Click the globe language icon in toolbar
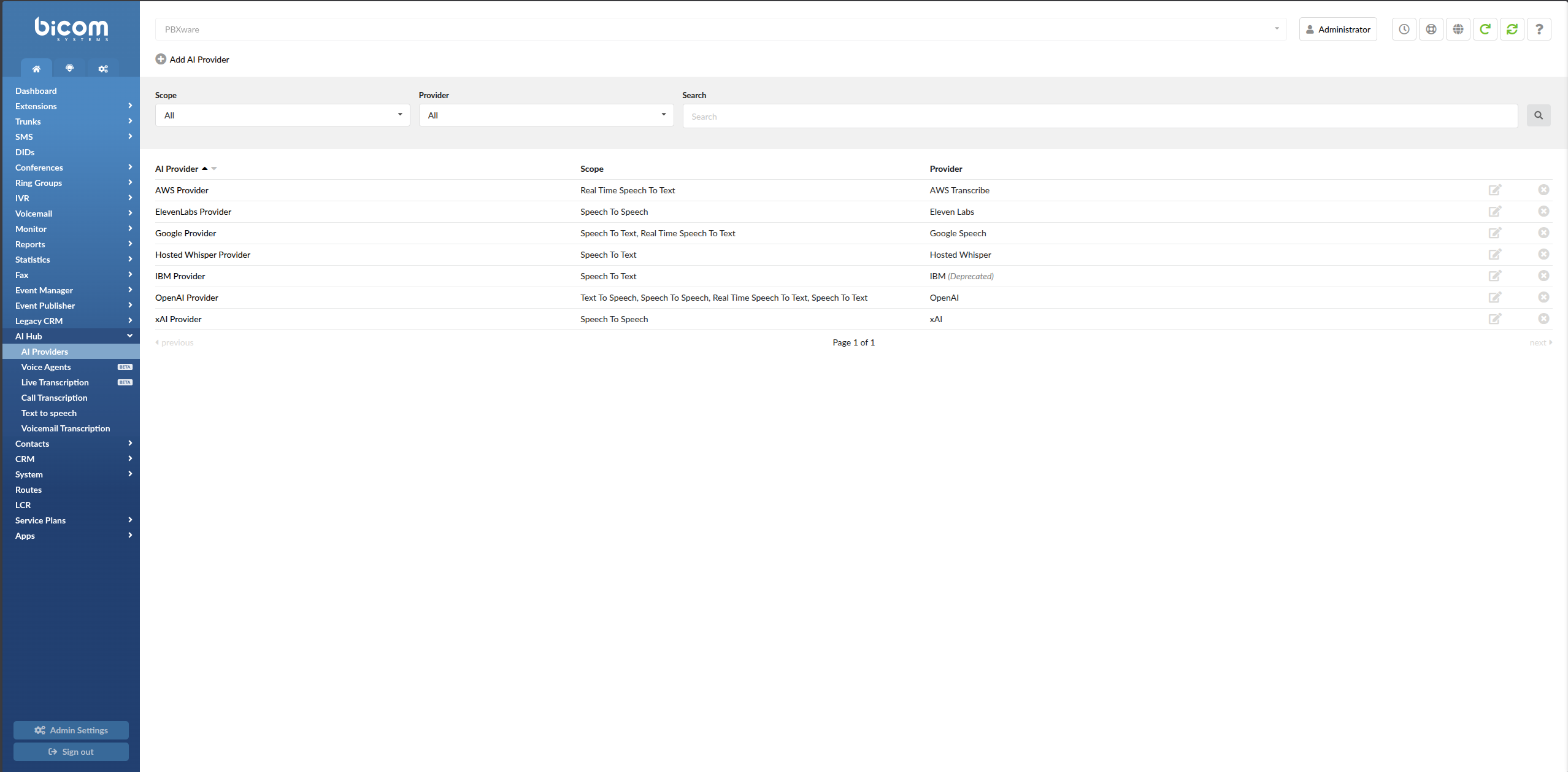This screenshot has width=1568, height=772. coord(1458,29)
